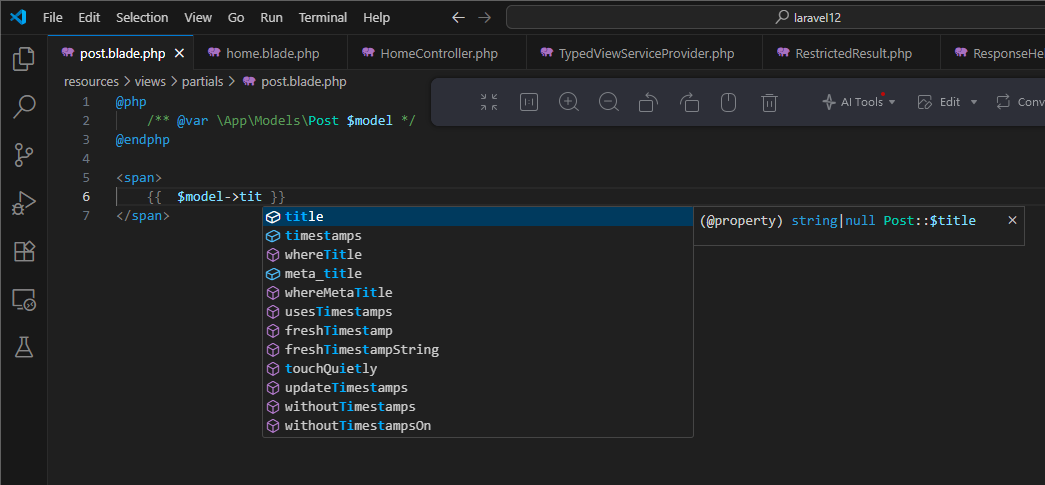Screen dimensions: 1045x485
Task: Switch to TypedViewServiceProvider.php tab
Action: pyautogui.click(x=644, y=53)
